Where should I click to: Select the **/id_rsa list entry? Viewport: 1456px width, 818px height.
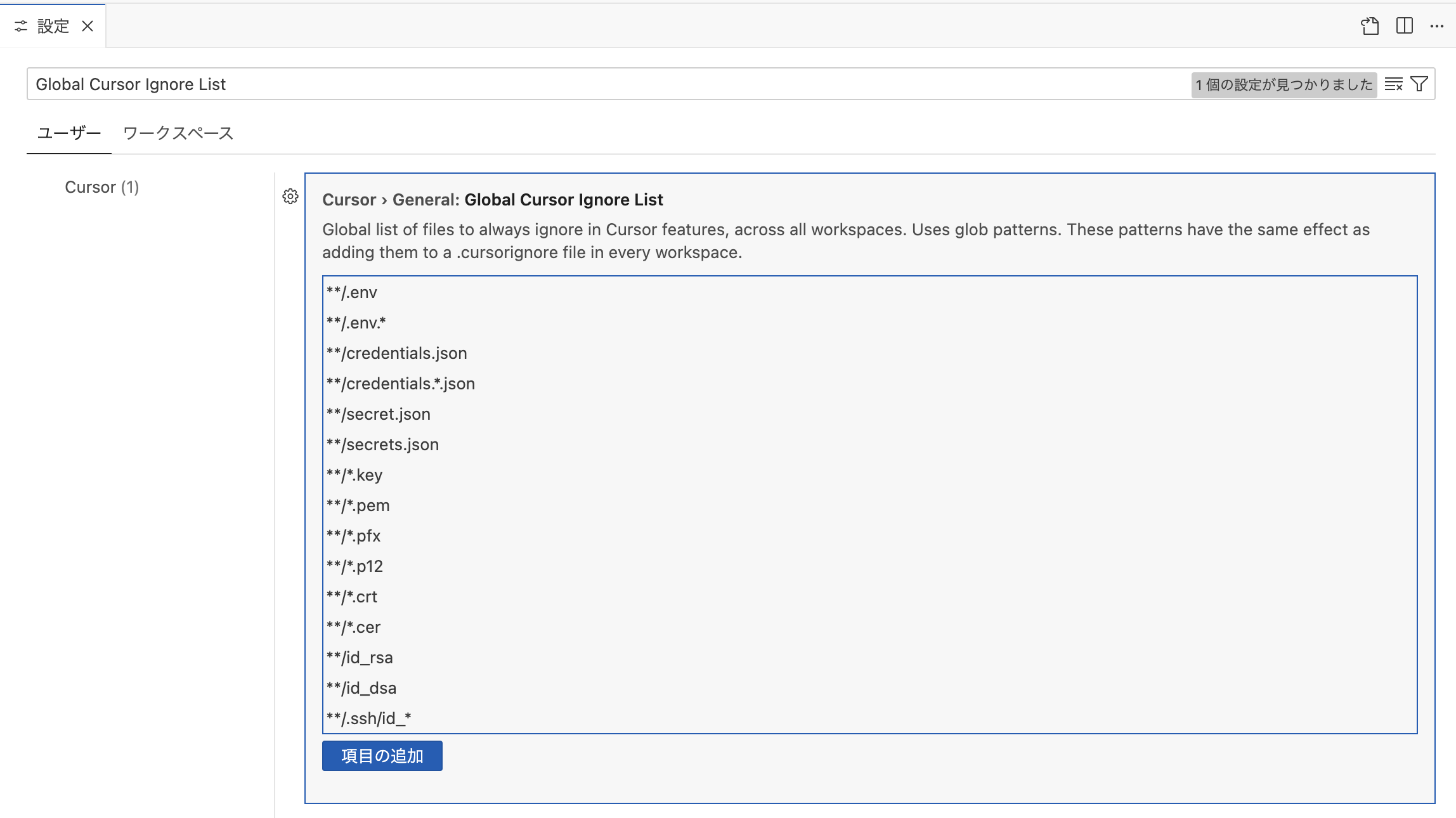pyautogui.click(x=360, y=658)
